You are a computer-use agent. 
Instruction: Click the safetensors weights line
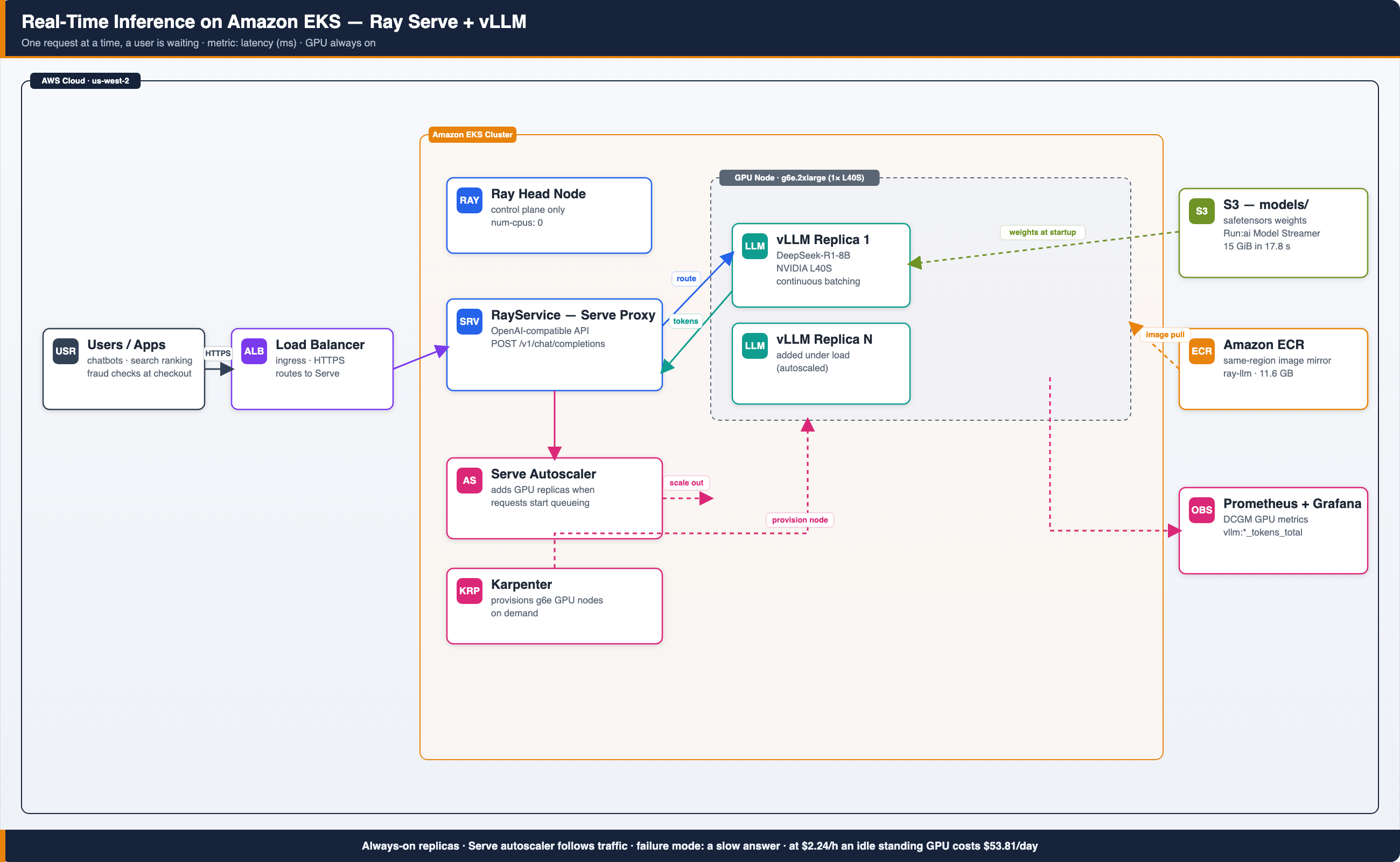[1264, 220]
